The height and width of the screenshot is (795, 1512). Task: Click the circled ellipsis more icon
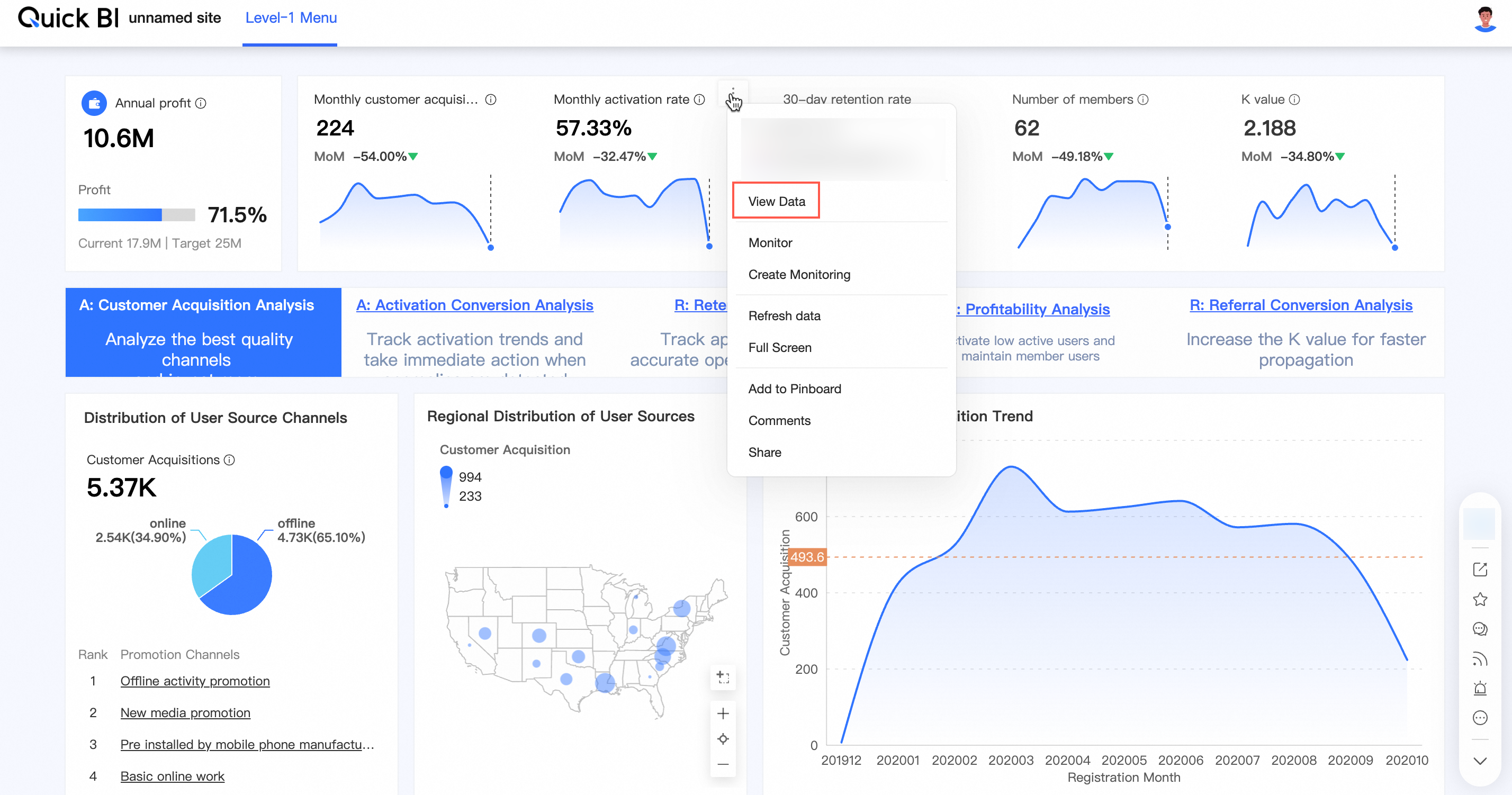[x=1480, y=718]
